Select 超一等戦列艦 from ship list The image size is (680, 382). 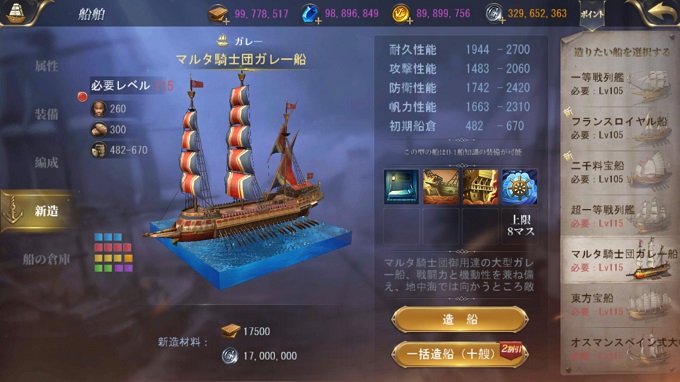pos(620,217)
